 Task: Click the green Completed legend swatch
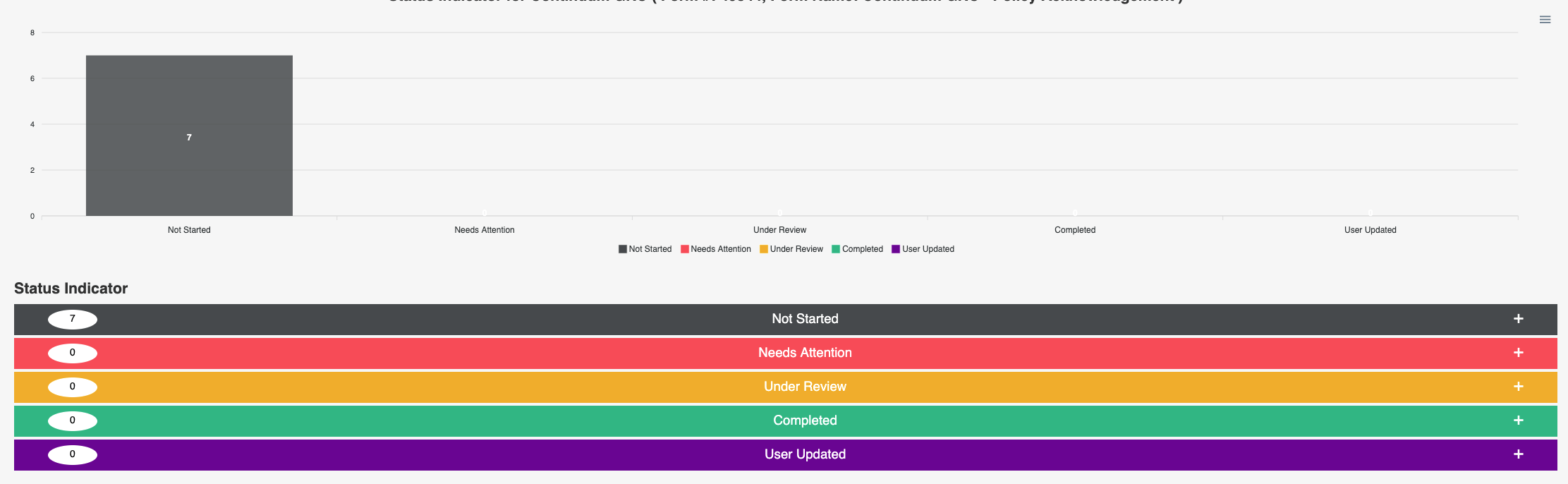pyautogui.click(x=836, y=249)
